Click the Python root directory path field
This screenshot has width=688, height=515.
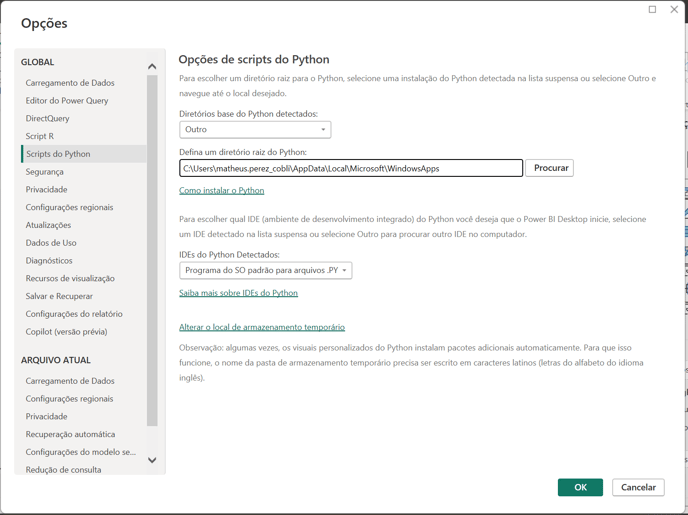click(351, 168)
